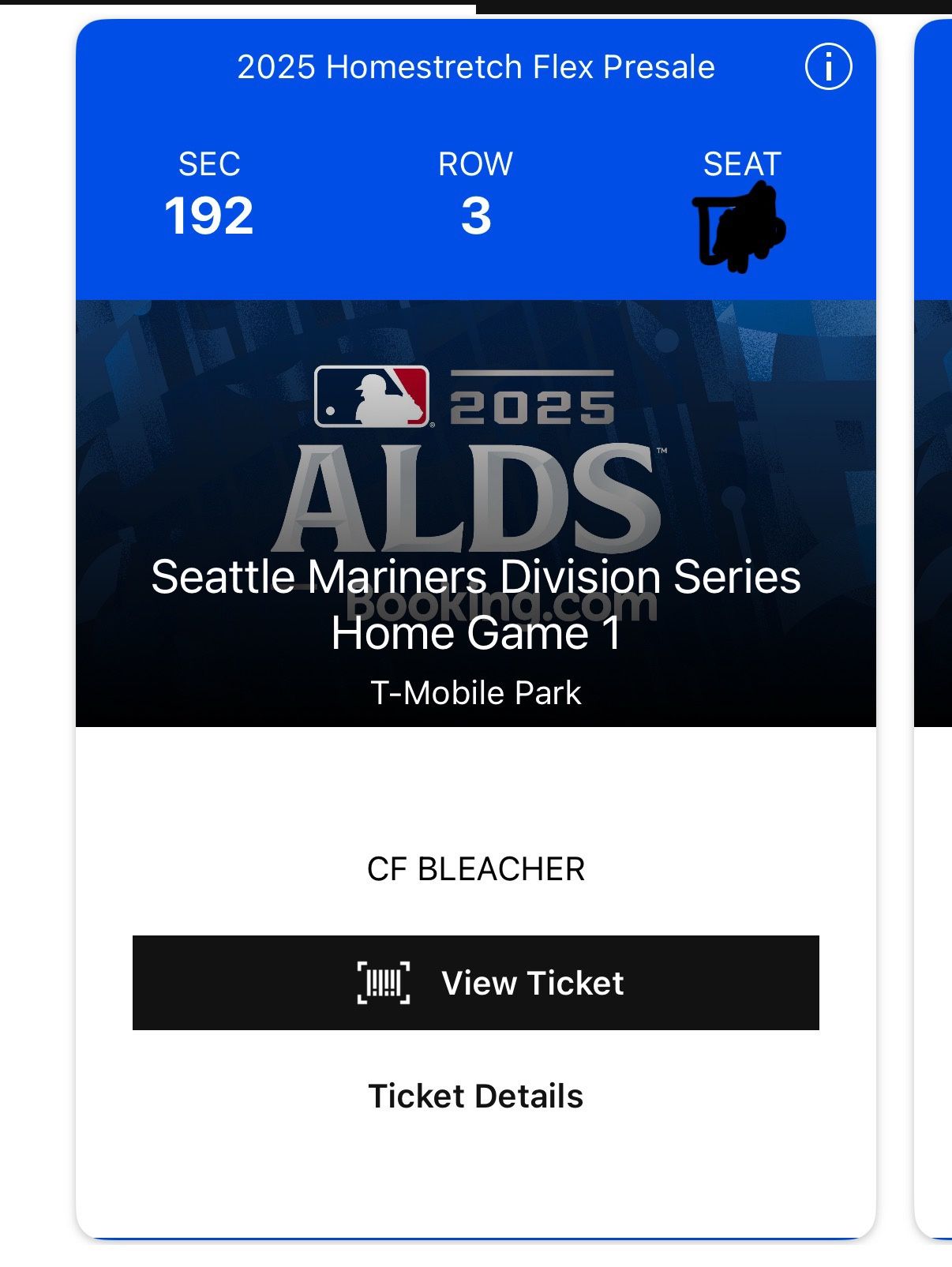Viewport: 952px width, 1267px height.
Task: Tap the info icon on ticket header
Action: [828, 67]
